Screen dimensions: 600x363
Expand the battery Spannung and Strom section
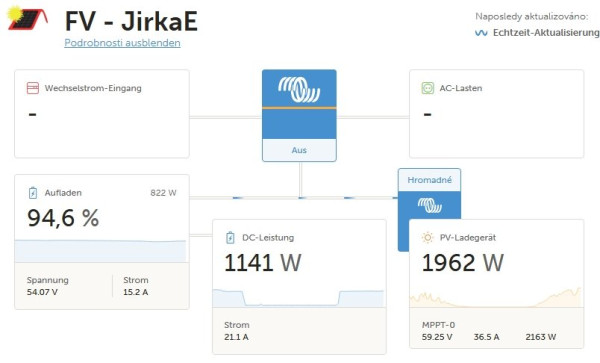coord(102,286)
